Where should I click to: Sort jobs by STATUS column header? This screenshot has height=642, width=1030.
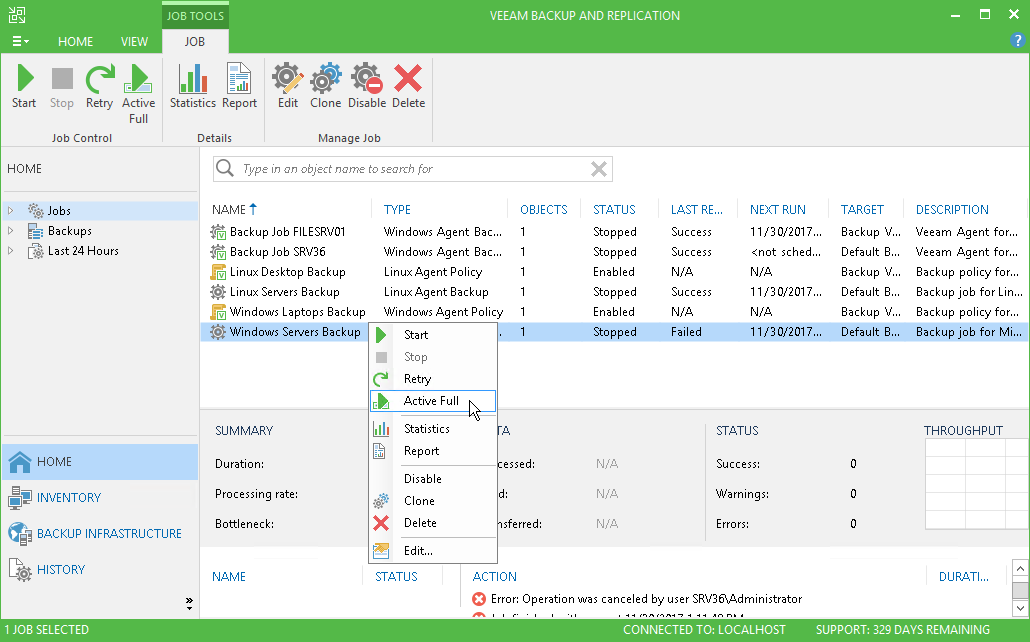coord(614,210)
